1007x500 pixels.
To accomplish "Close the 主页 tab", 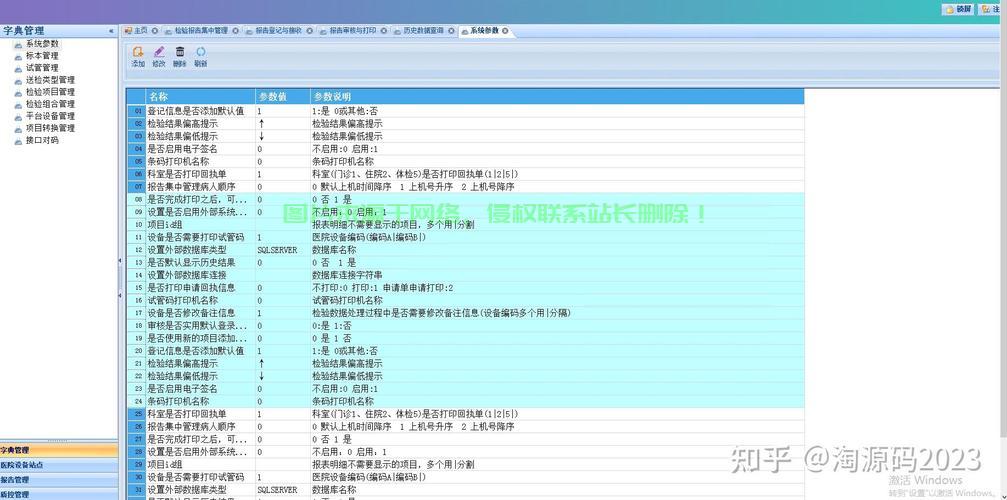I will [154, 30].
